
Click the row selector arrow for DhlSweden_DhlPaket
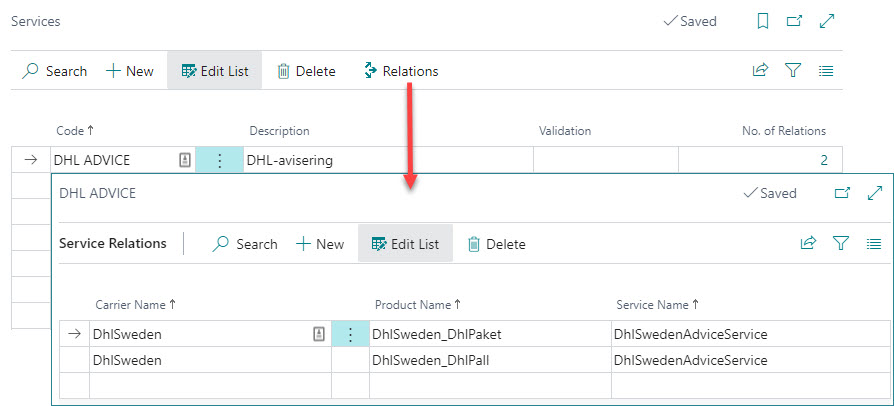[x=74, y=334]
